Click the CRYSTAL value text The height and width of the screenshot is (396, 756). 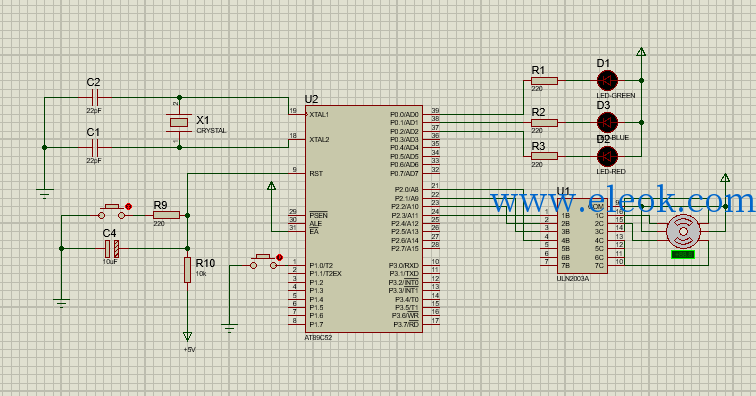211,131
